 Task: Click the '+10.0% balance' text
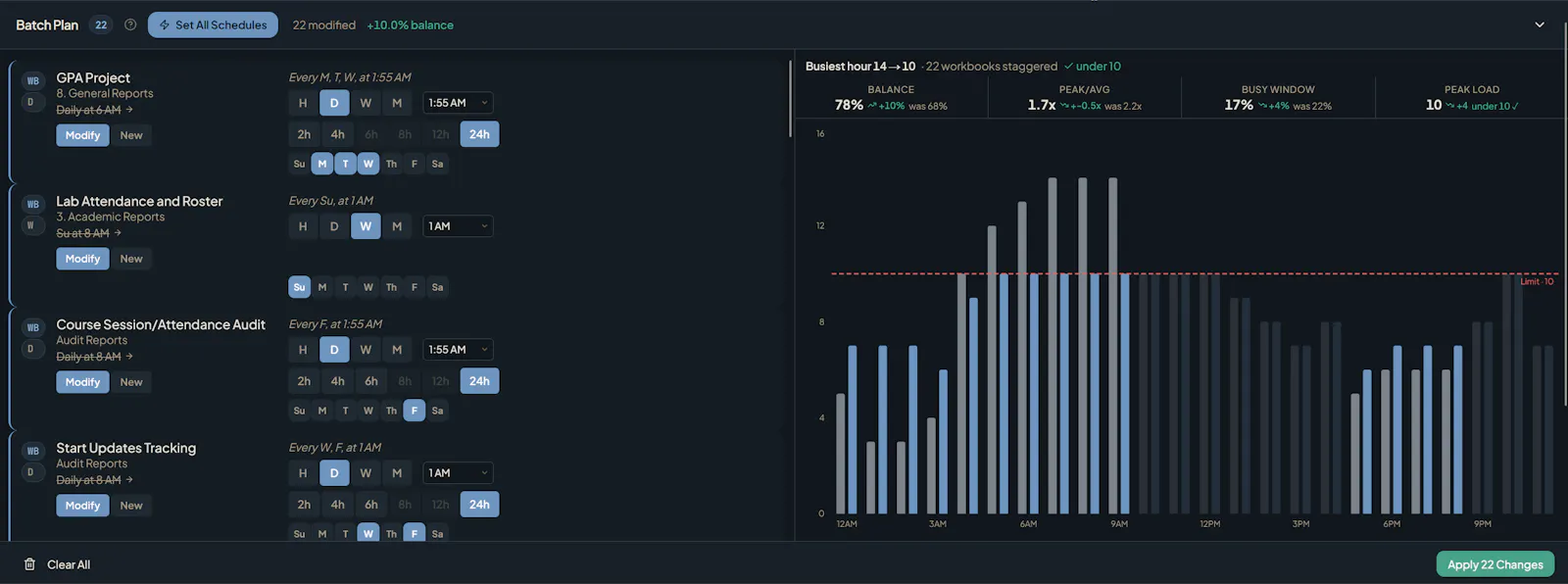click(410, 24)
